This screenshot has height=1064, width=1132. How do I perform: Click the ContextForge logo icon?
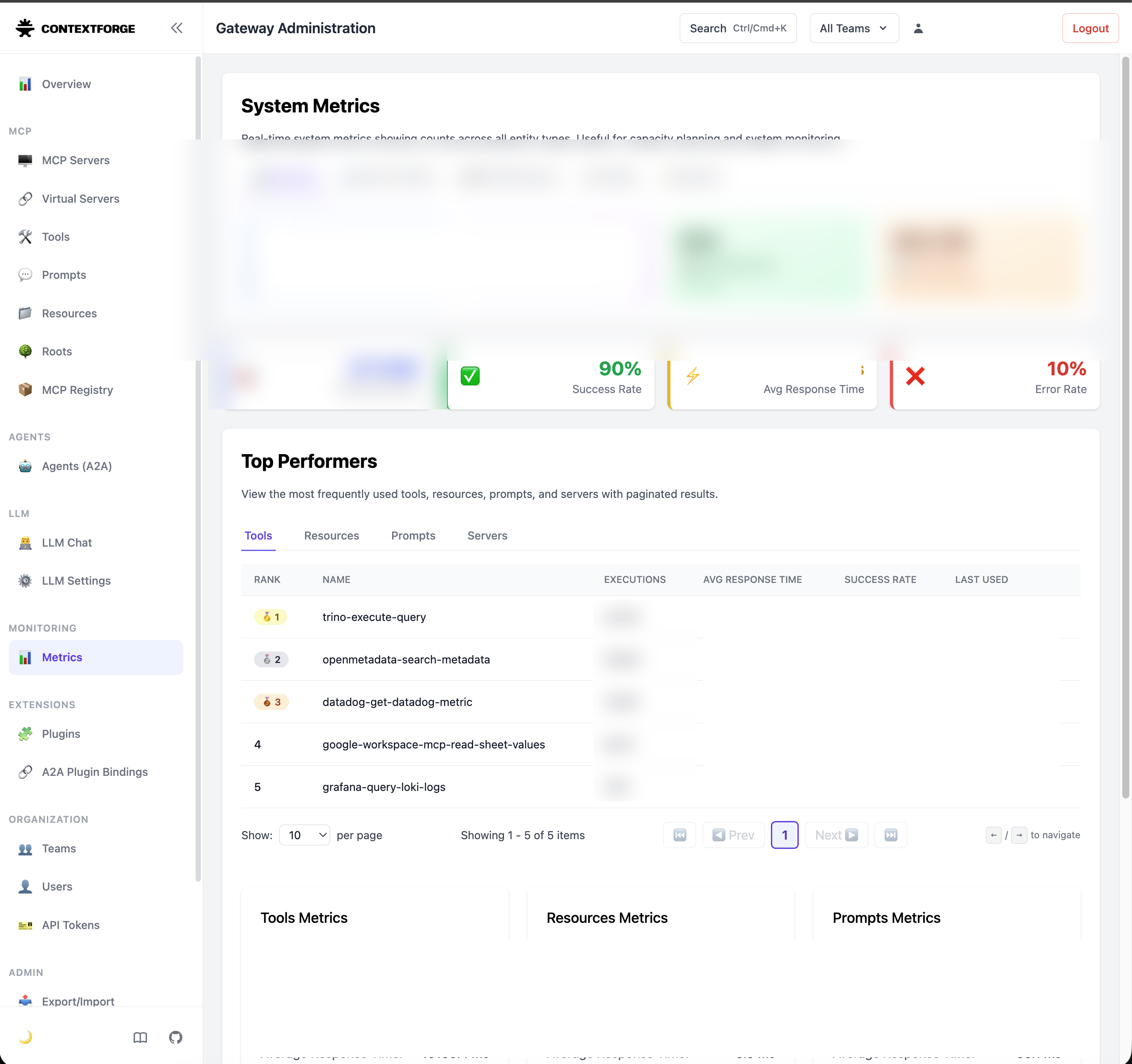pyautogui.click(x=25, y=28)
